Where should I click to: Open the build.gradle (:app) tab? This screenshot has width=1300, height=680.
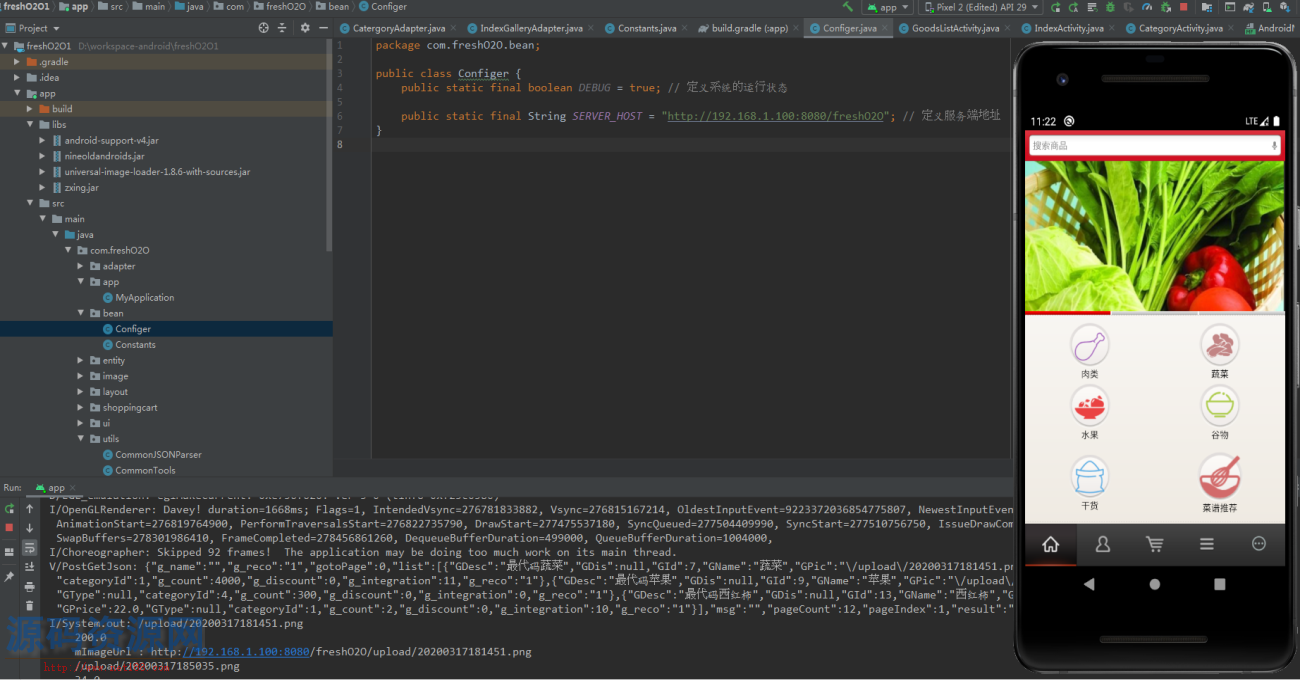click(x=748, y=28)
